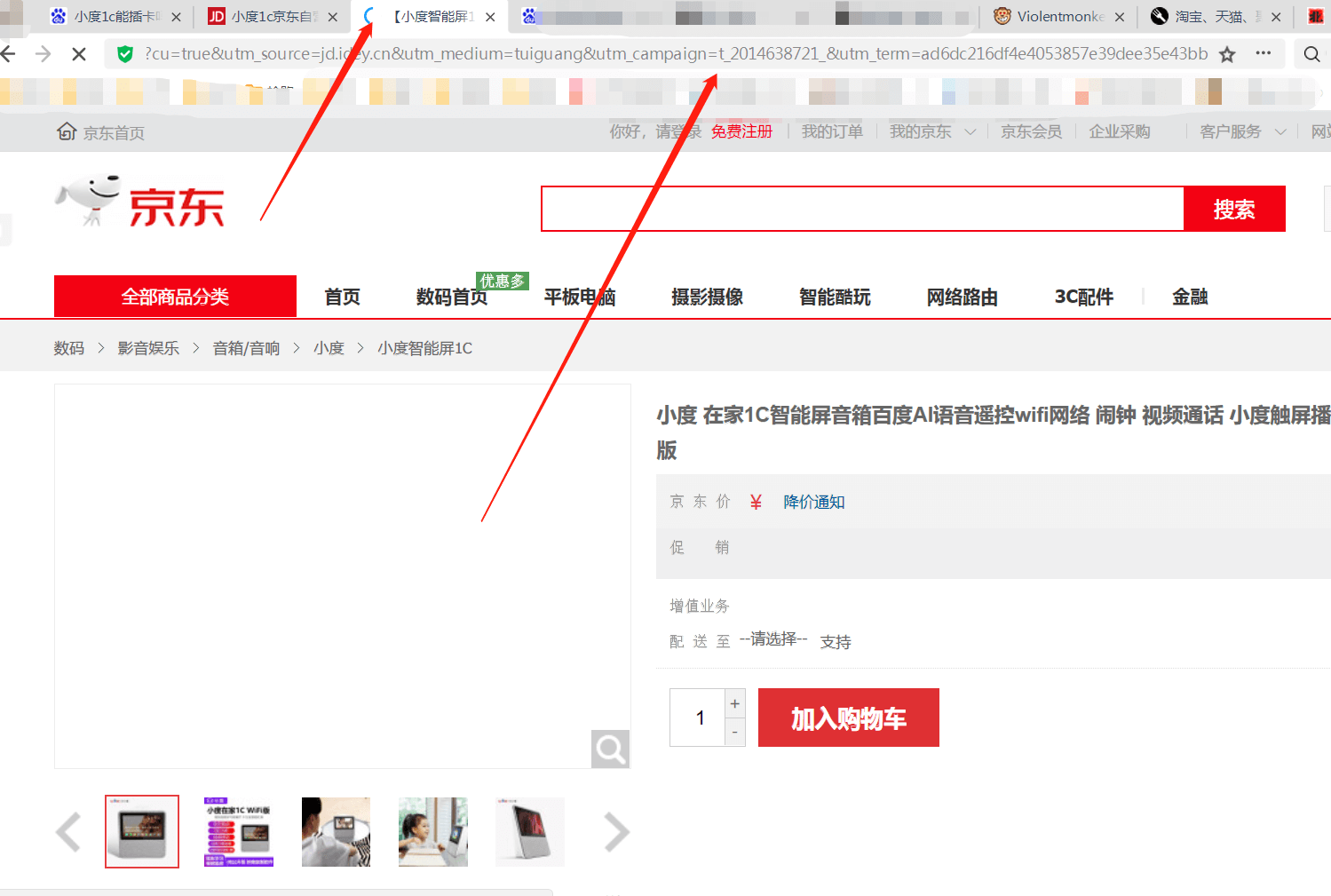Go to 京东首页 link
The width and height of the screenshot is (1331, 896).
tap(101, 132)
